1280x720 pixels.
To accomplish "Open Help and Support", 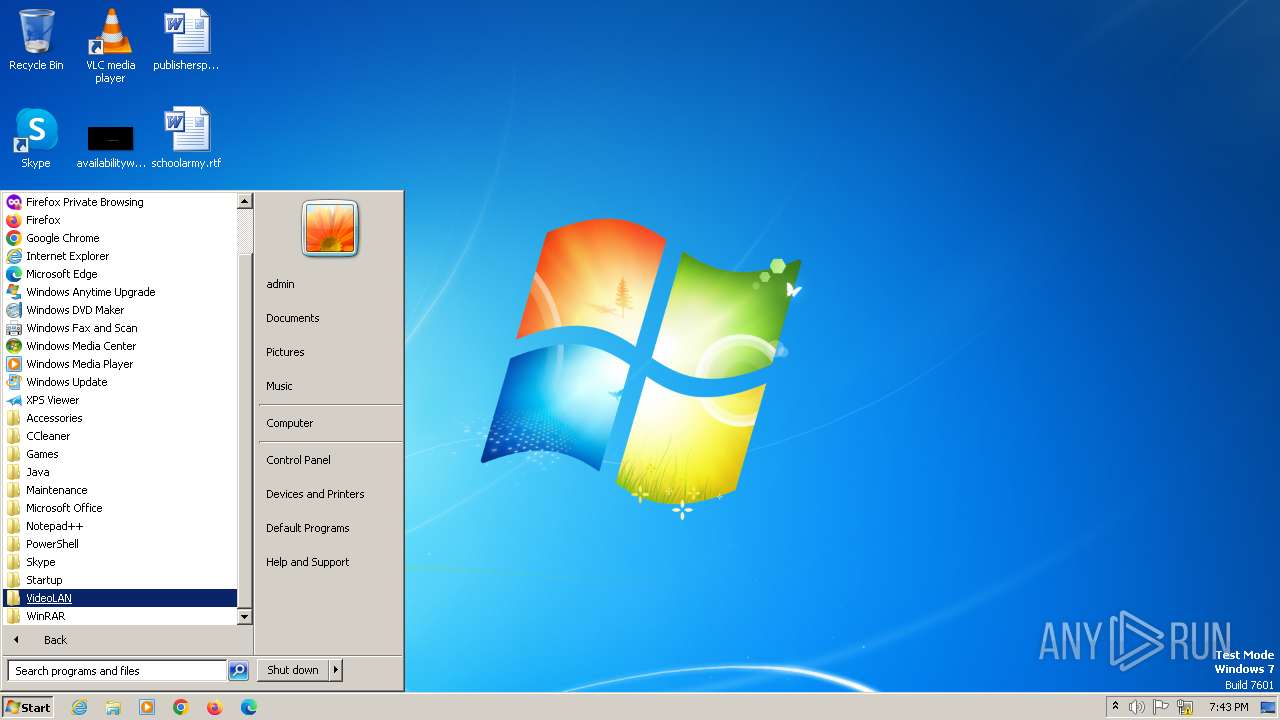I will tap(330, 562).
